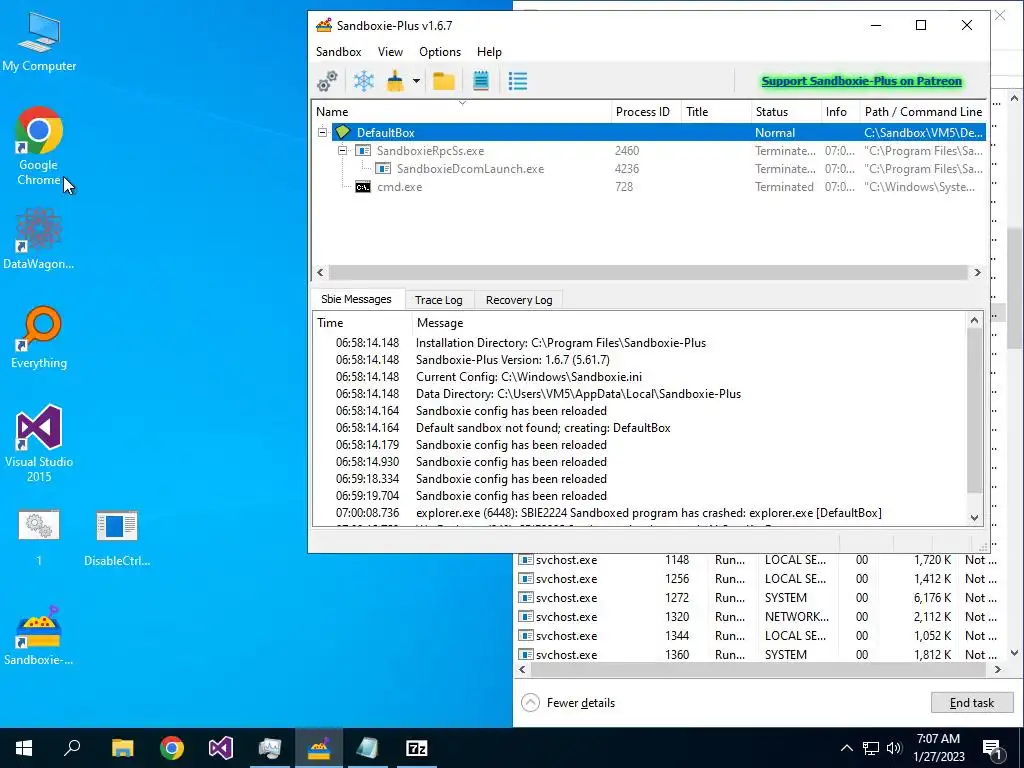Open the Sandboxie desktop shortcut
The height and width of the screenshot is (768, 1024).
click(x=39, y=635)
